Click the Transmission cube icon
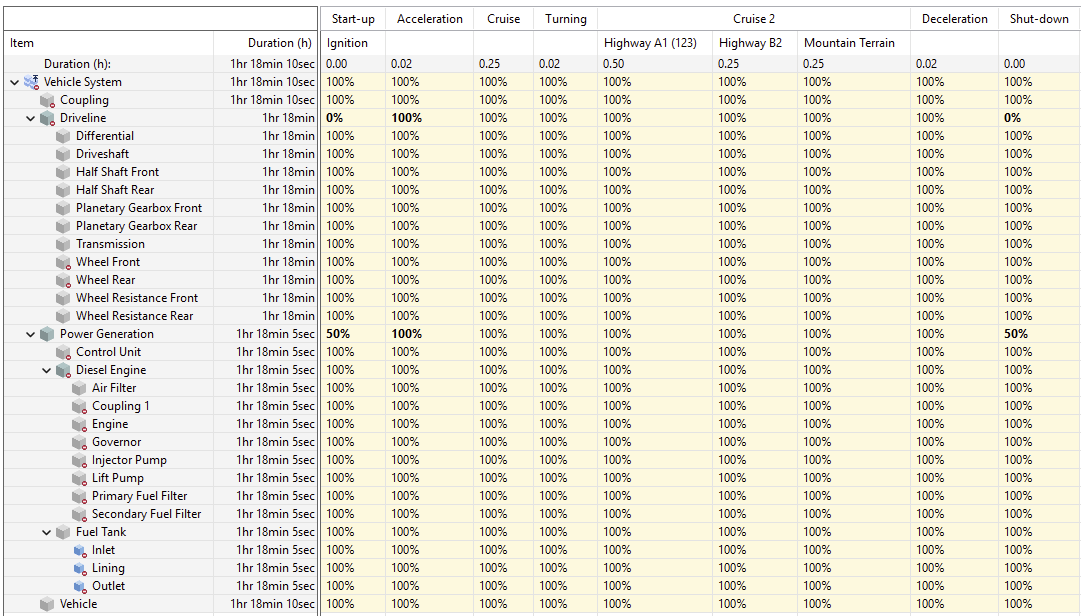 [x=63, y=244]
